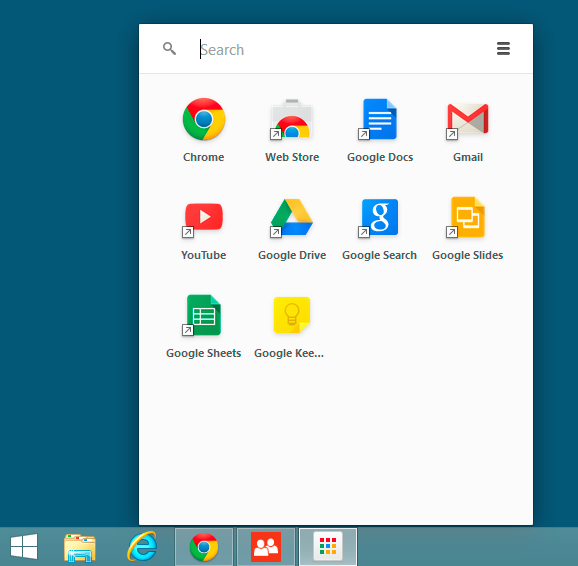Click the "Web Store" label text
The width and height of the screenshot is (578, 566).
pyautogui.click(x=292, y=157)
